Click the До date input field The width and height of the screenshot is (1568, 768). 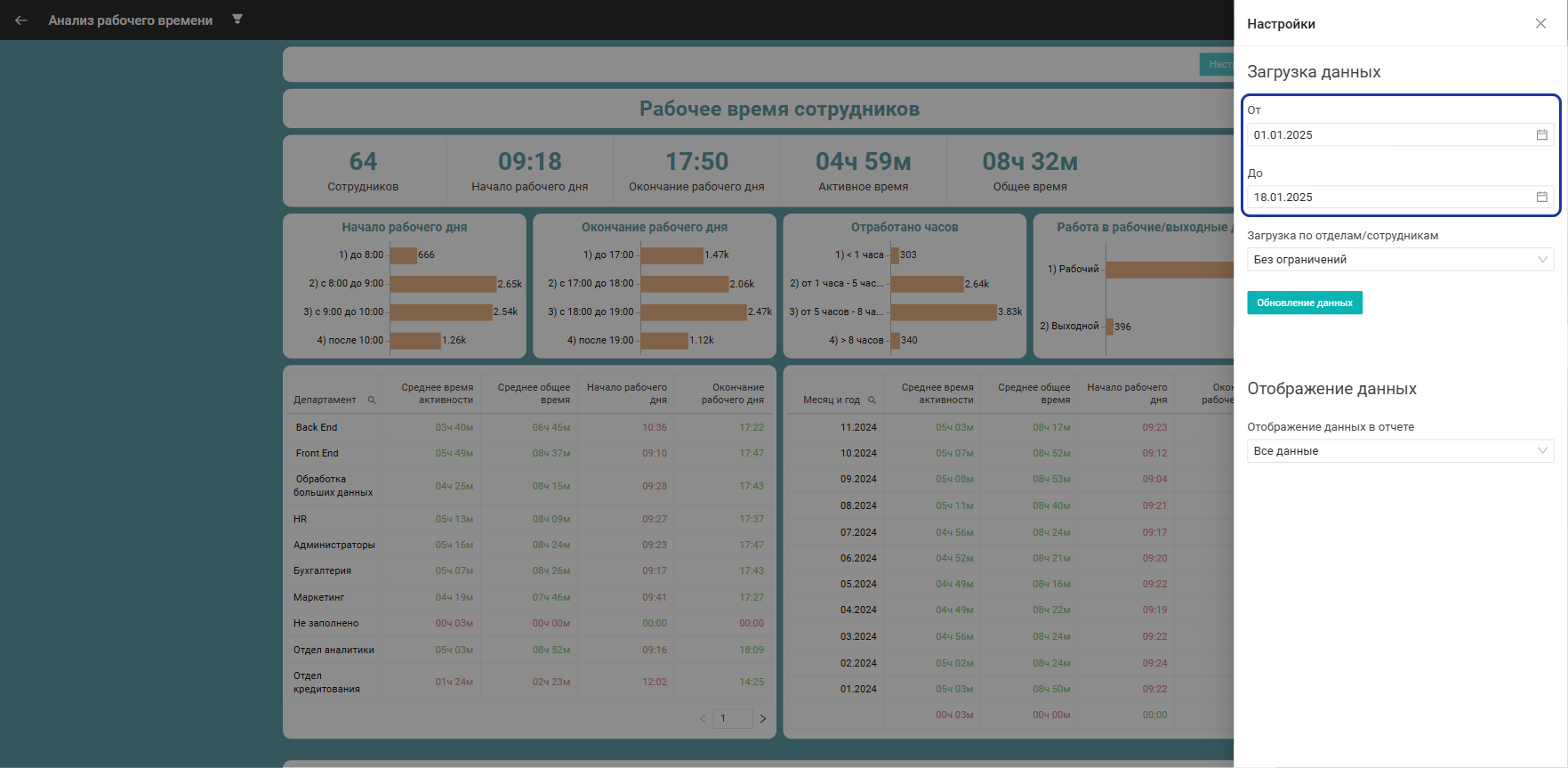point(1387,198)
